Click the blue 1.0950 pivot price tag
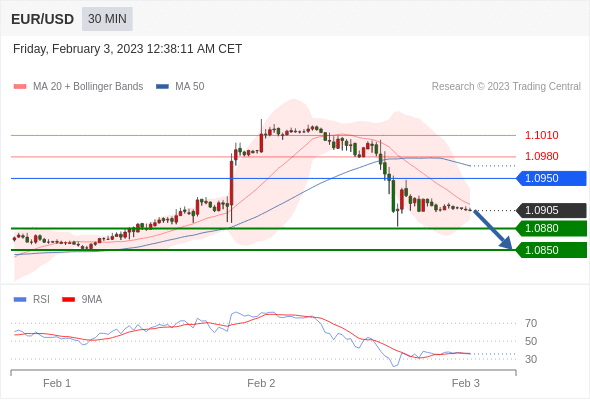The height and width of the screenshot is (400, 590). [x=551, y=178]
